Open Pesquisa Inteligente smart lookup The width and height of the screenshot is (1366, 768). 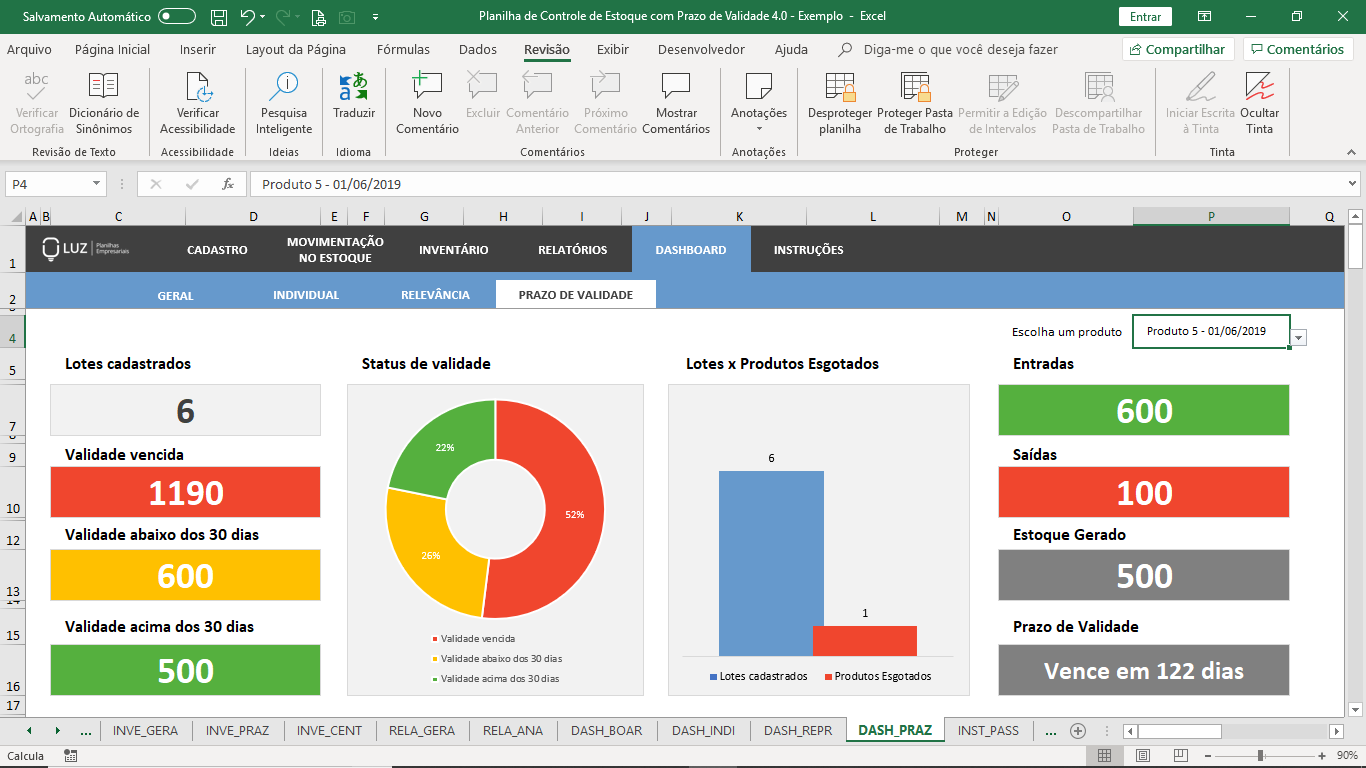coord(284,88)
